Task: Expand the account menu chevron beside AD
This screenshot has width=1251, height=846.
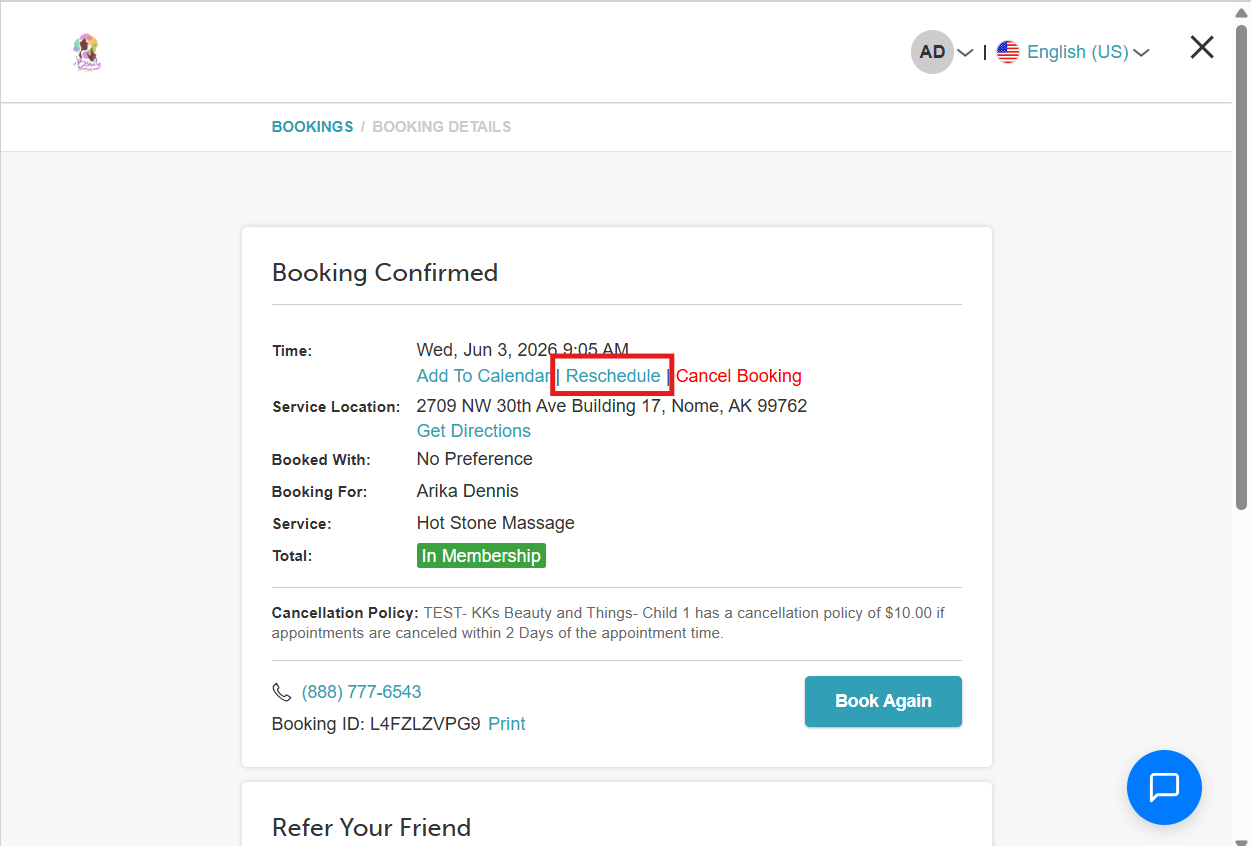Action: [x=965, y=53]
